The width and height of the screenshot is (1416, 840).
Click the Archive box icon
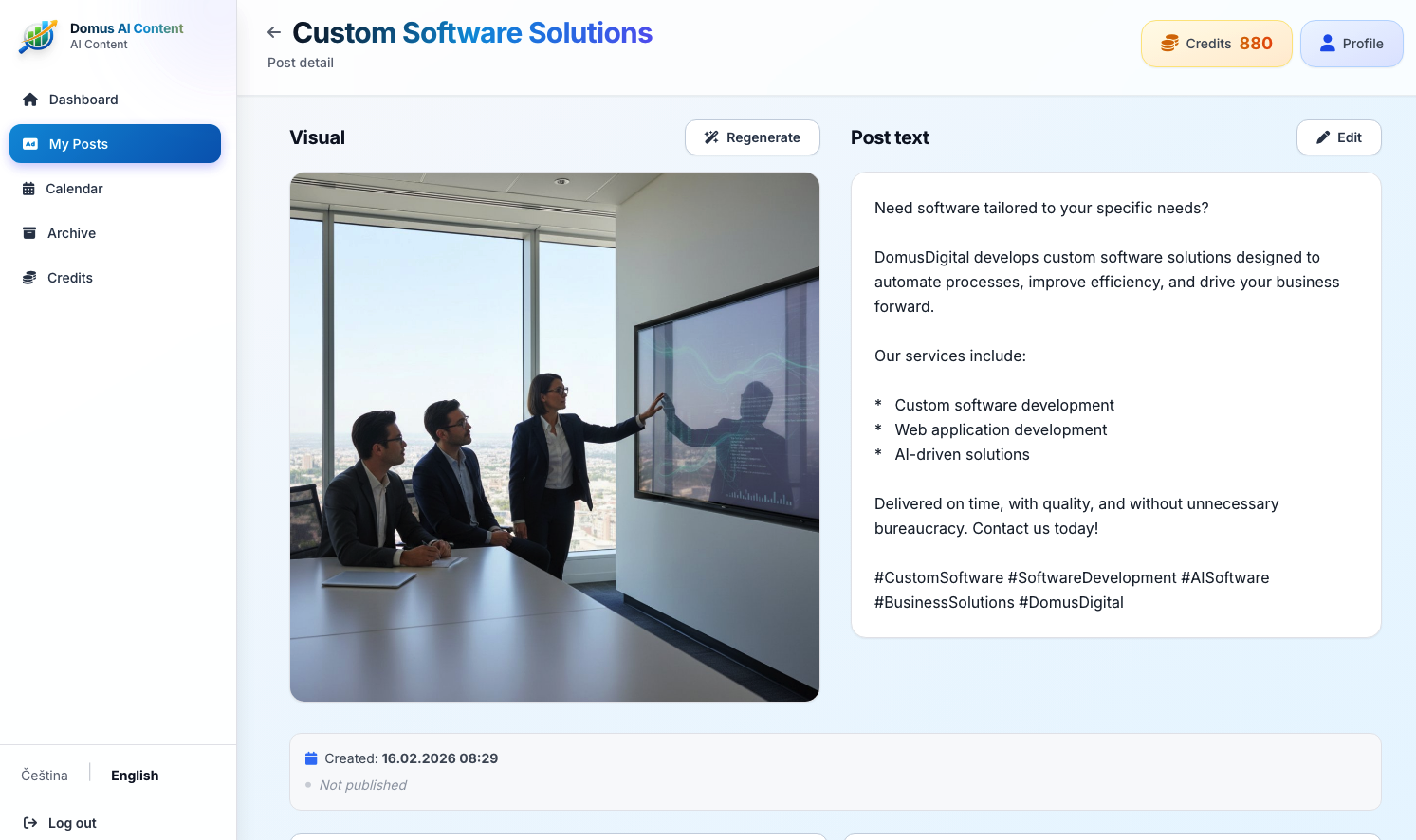30,232
